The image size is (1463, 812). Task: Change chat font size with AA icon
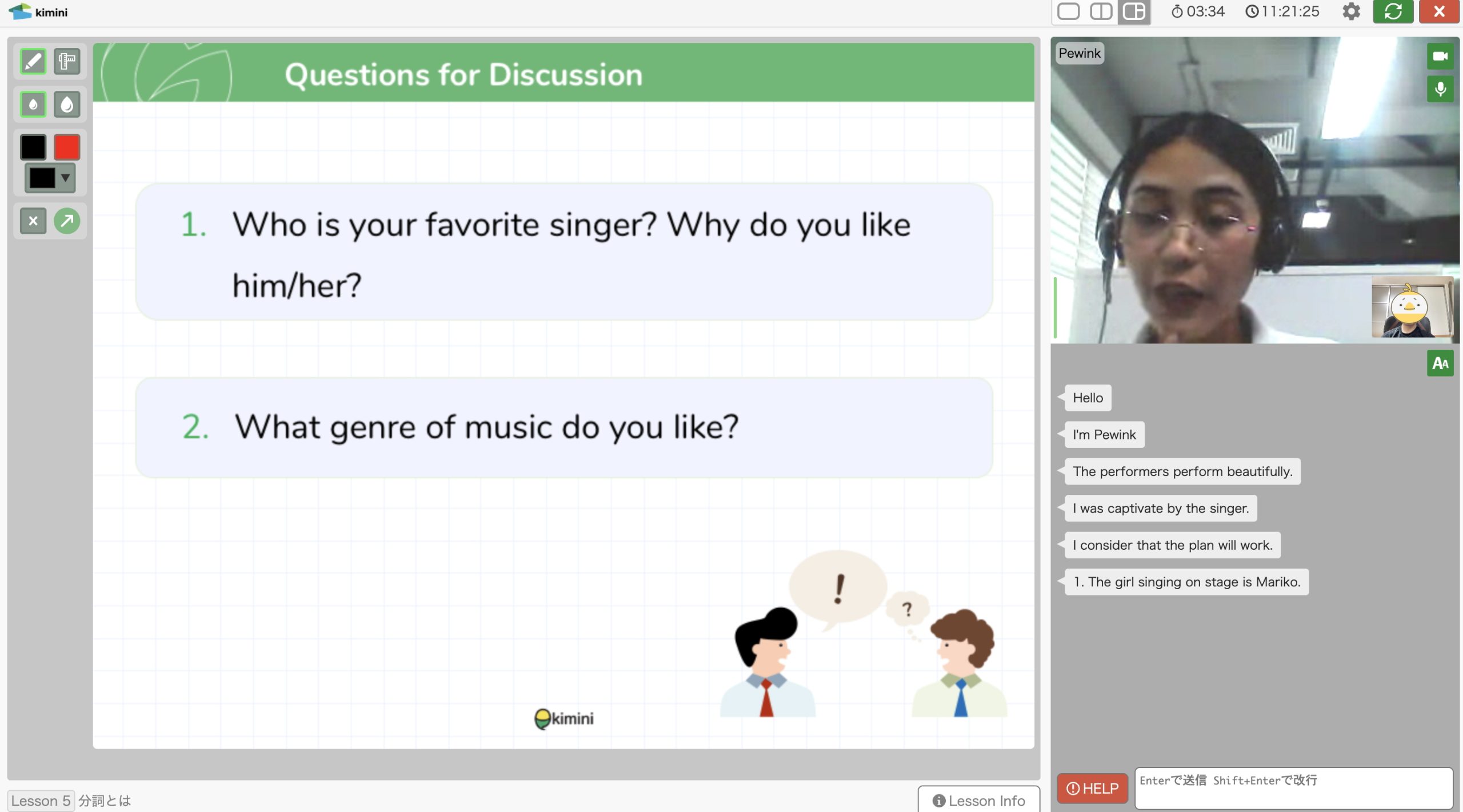coord(1440,363)
